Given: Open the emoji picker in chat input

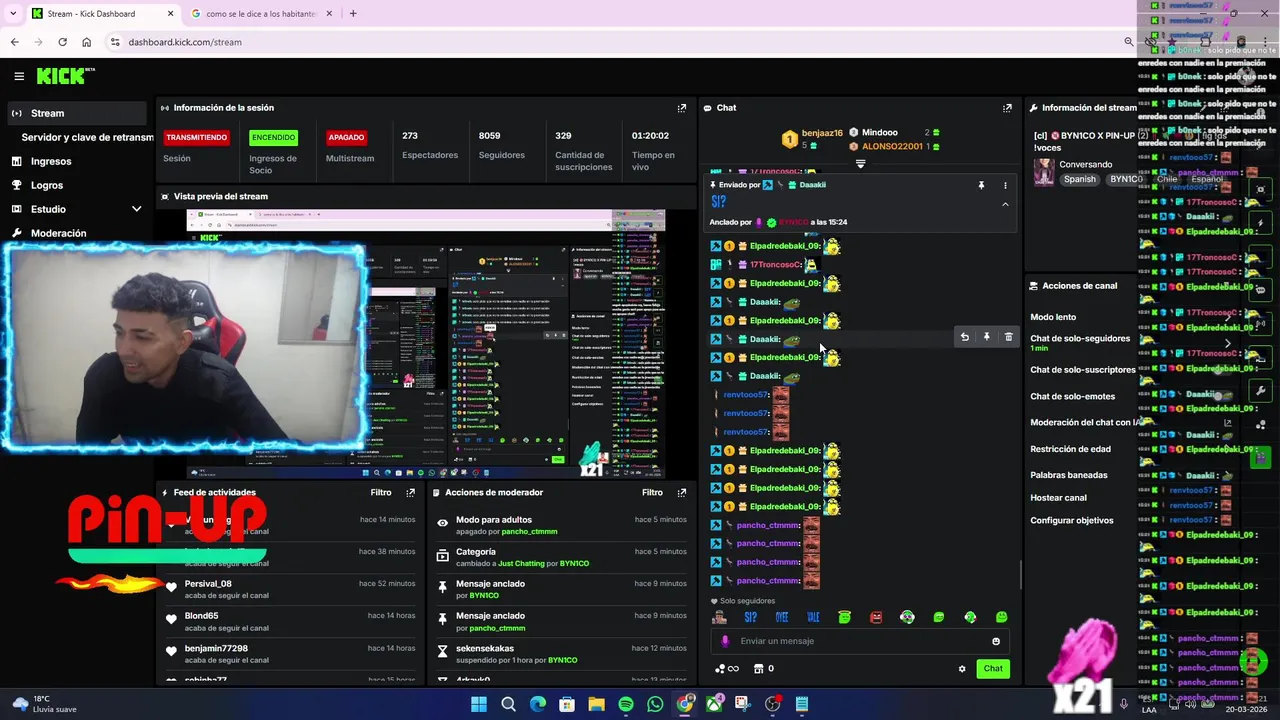Looking at the screenshot, I should [996, 641].
